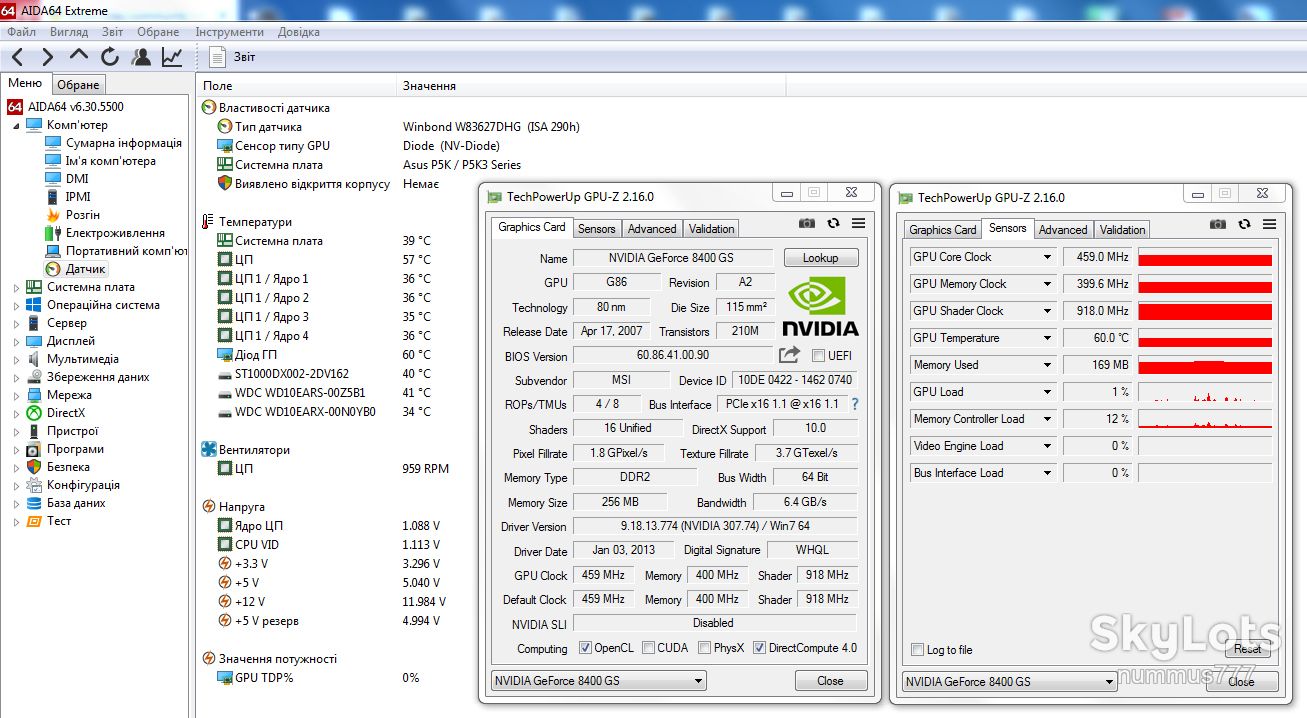Select IPMI item in tree
Image resolution: width=1307 pixels, height=718 pixels.
tap(78, 197)
